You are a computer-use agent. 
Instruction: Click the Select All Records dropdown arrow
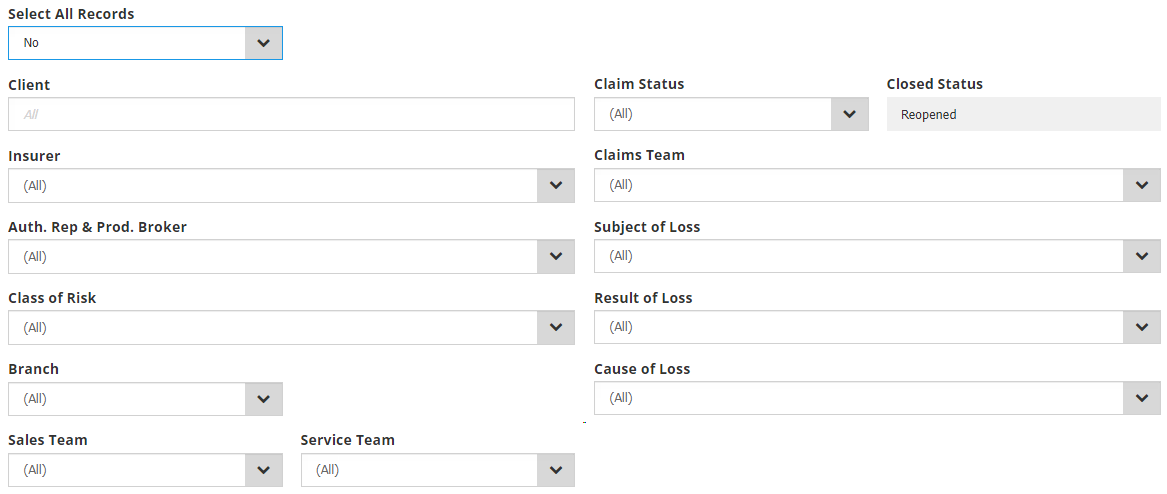tap(263, 43)
